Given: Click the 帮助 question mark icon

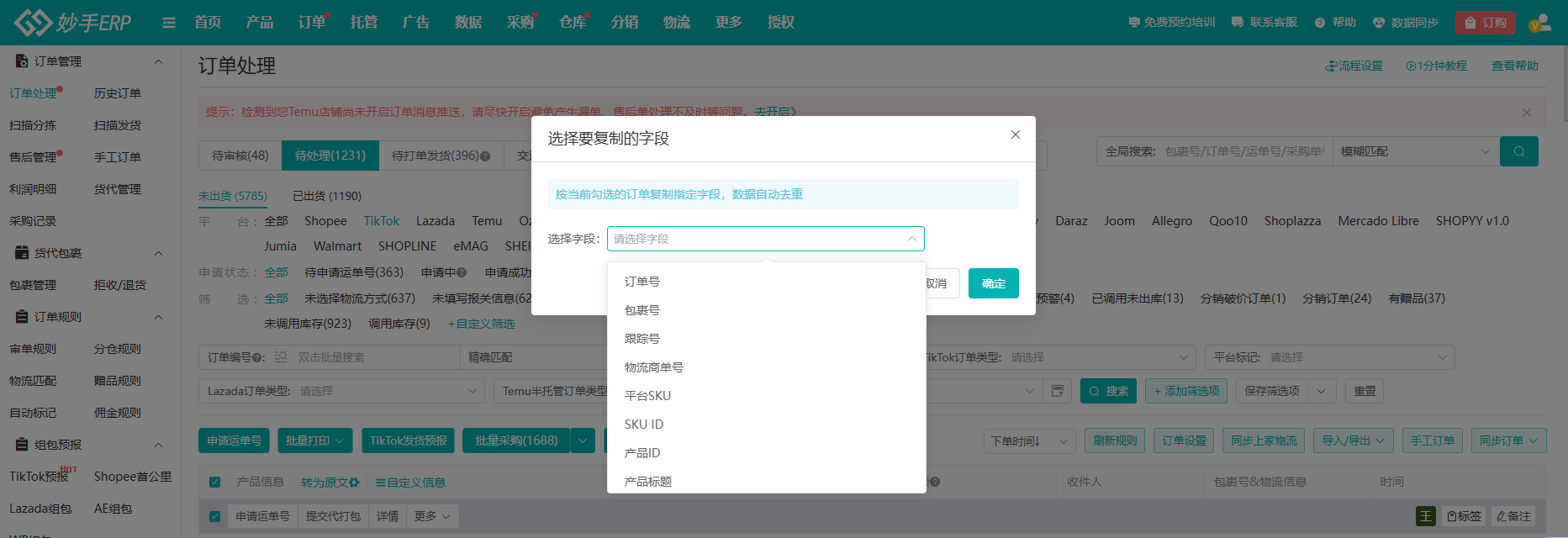Looking at the screenshot, I should [1320, 23].
